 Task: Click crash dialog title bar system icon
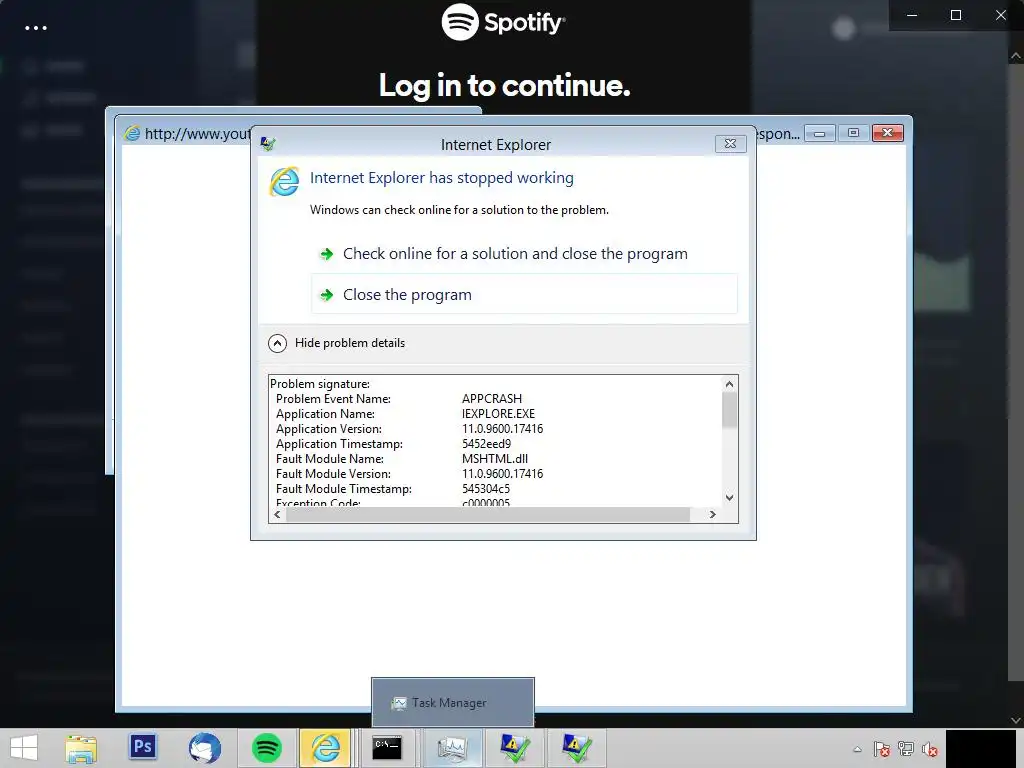tap(268, 144)
